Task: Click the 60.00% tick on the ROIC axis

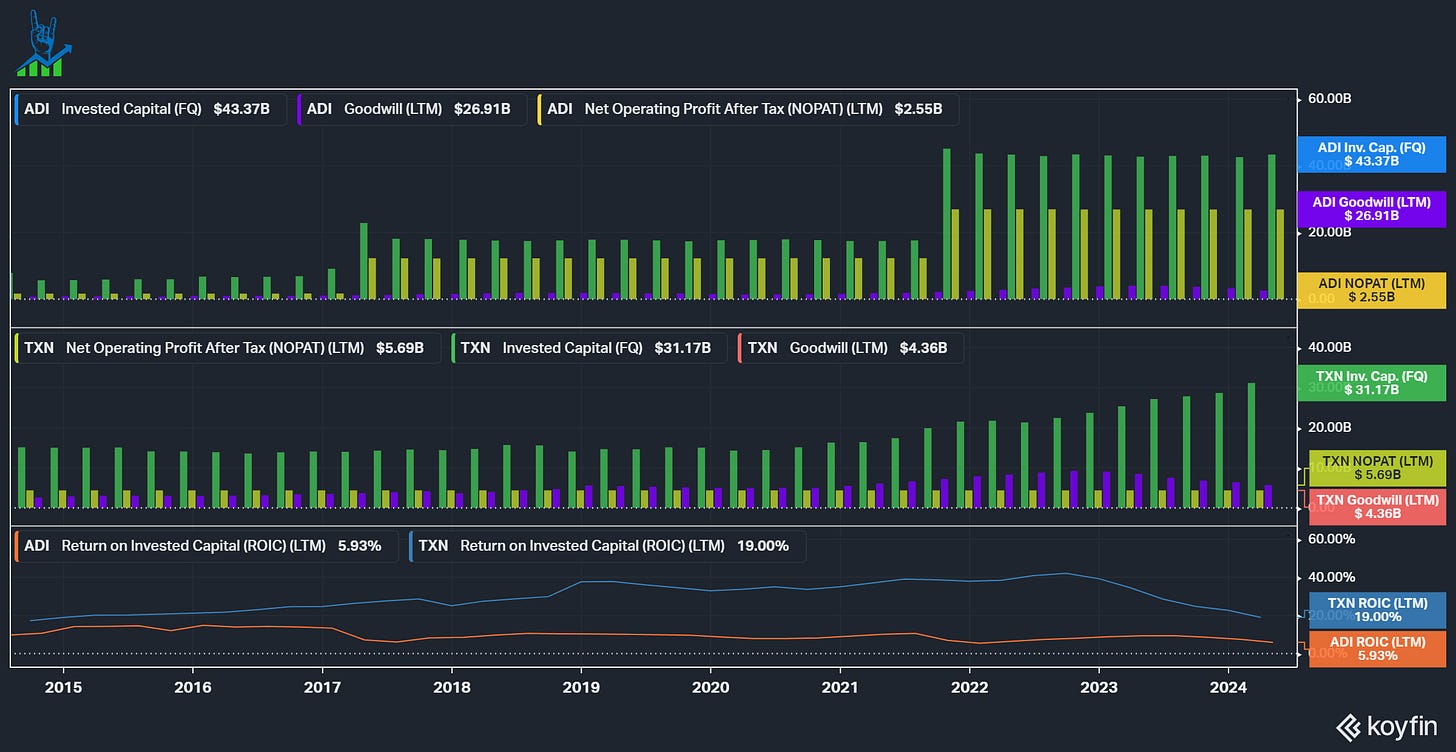Action: (x=1331, y=539)
